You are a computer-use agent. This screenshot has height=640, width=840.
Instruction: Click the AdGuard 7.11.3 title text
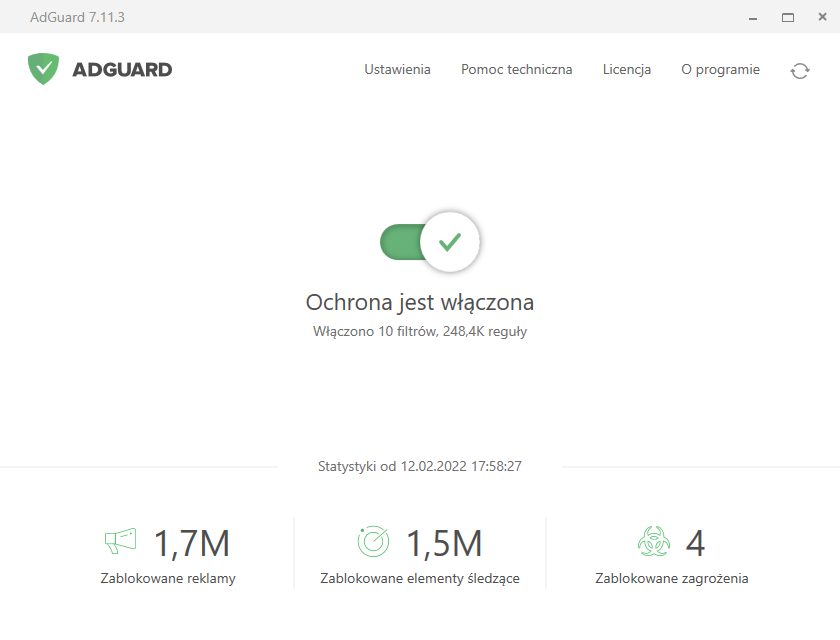[77, 17]
